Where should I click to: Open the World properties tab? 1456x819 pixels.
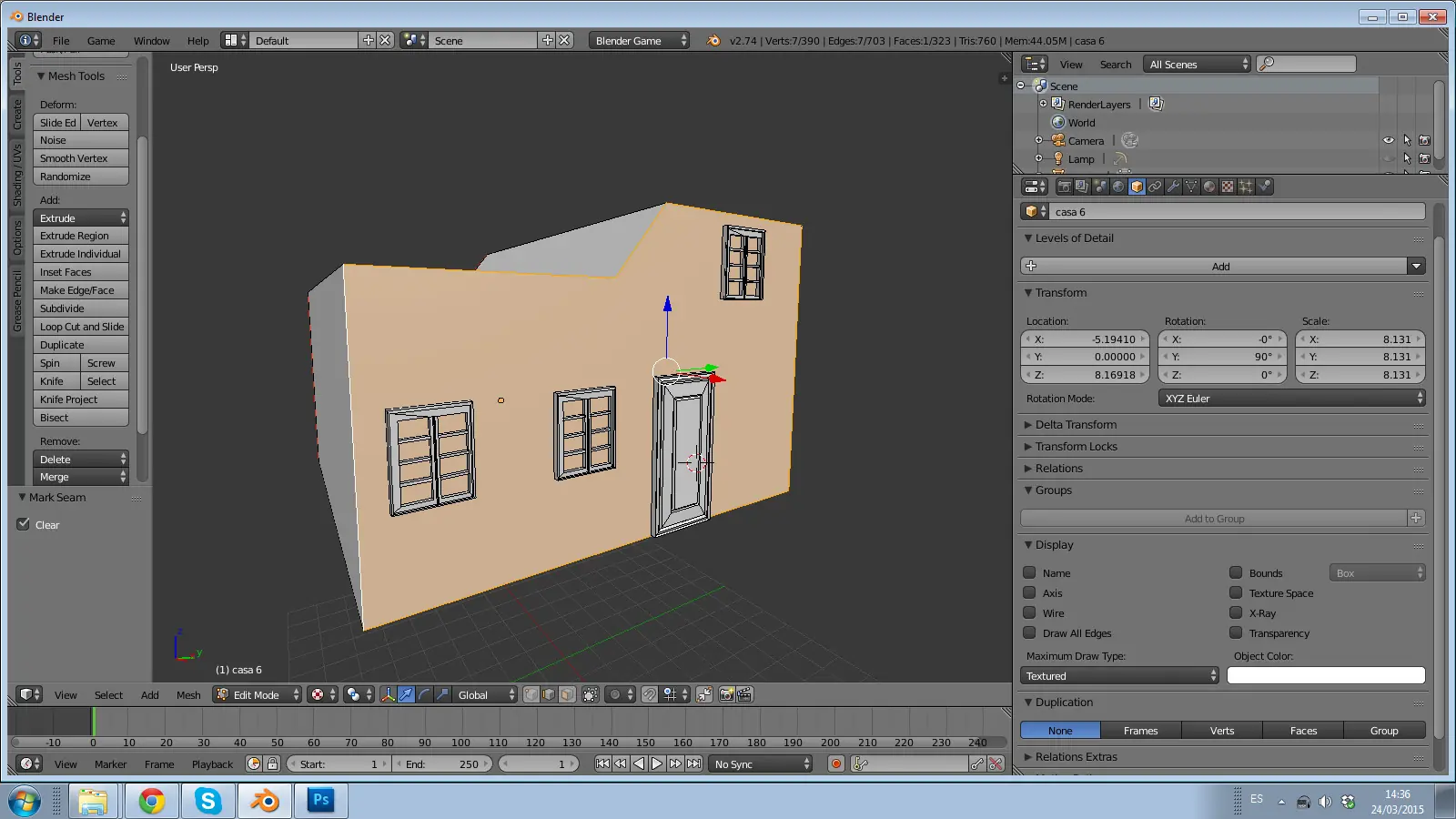pyautogui.click(x=1118, y=187)
